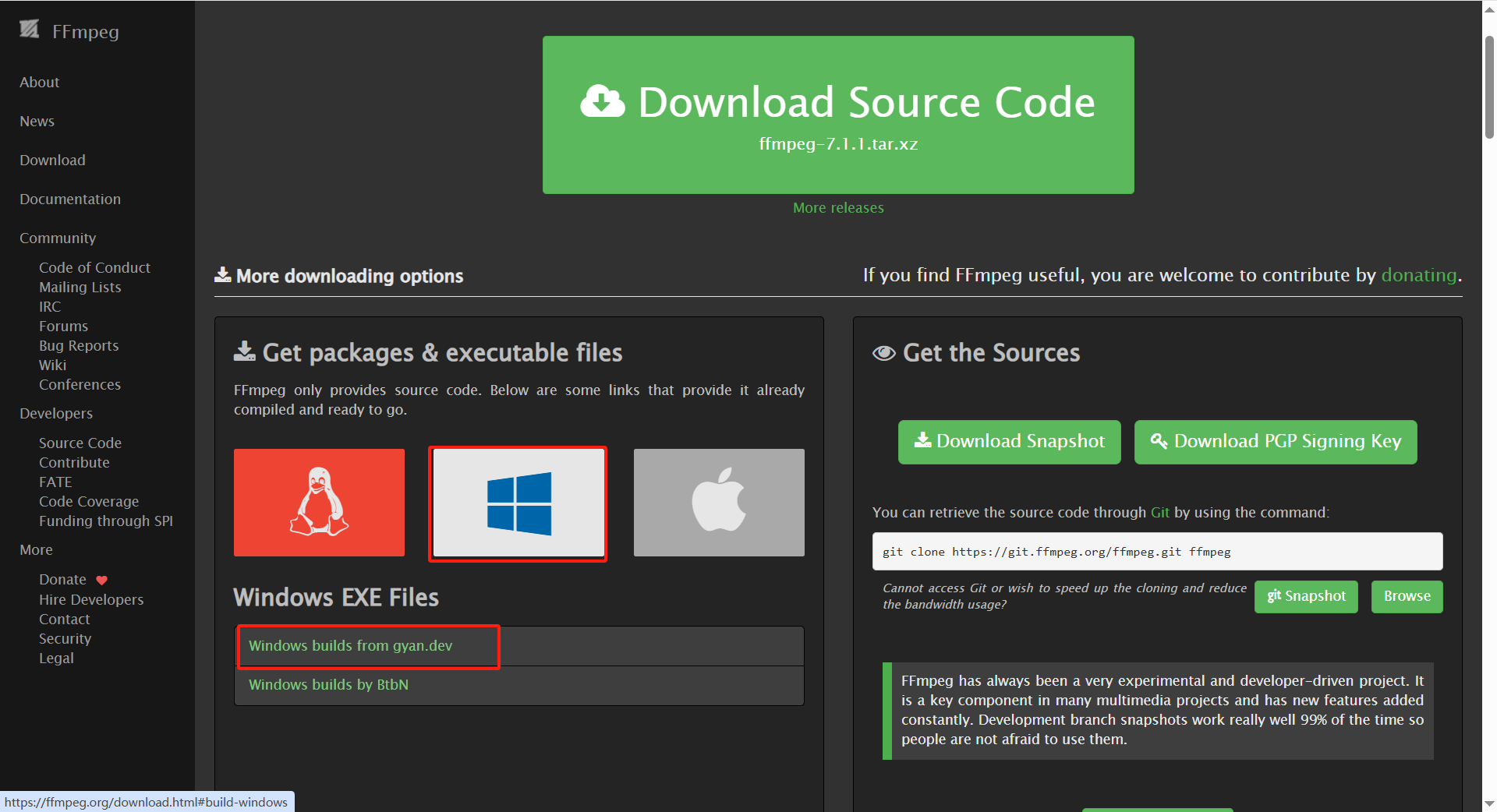Click the page vertical scrollbar thumb
This screenshot has width=1497, height=812.
(1489, 87)
